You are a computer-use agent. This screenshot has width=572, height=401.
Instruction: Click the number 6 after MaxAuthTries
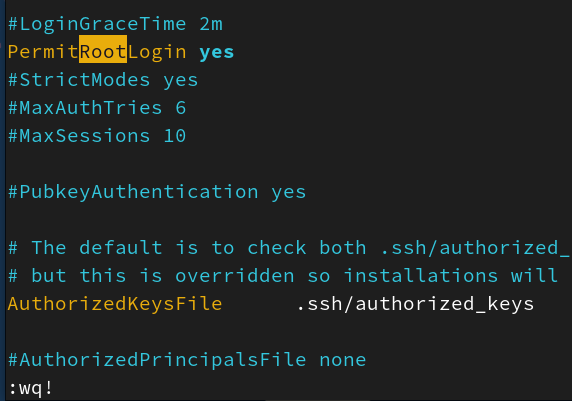181,108
